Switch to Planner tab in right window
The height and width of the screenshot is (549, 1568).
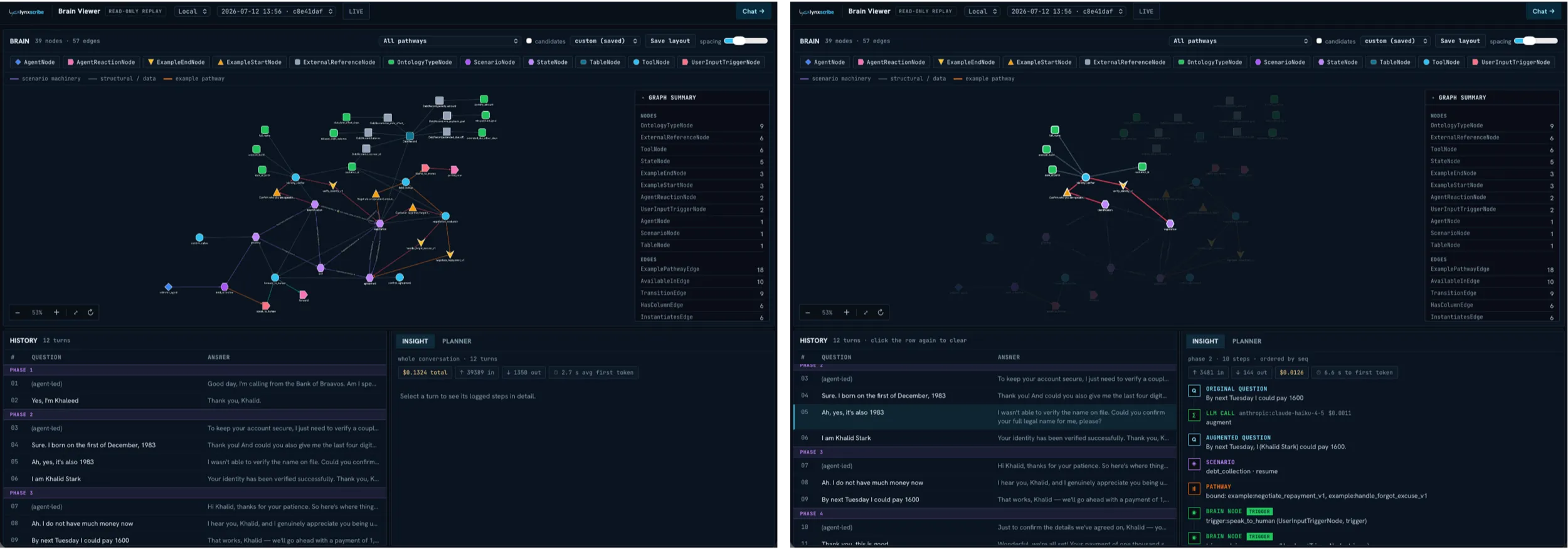[1247, 341]
